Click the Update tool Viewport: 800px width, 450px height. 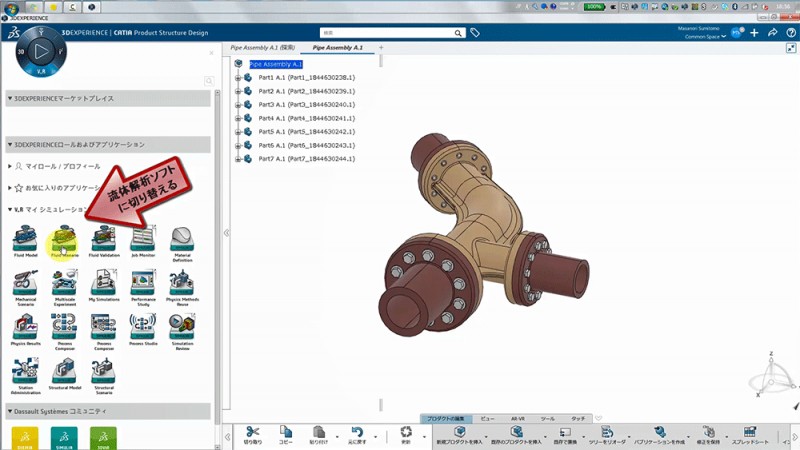(x=406, y=435)
